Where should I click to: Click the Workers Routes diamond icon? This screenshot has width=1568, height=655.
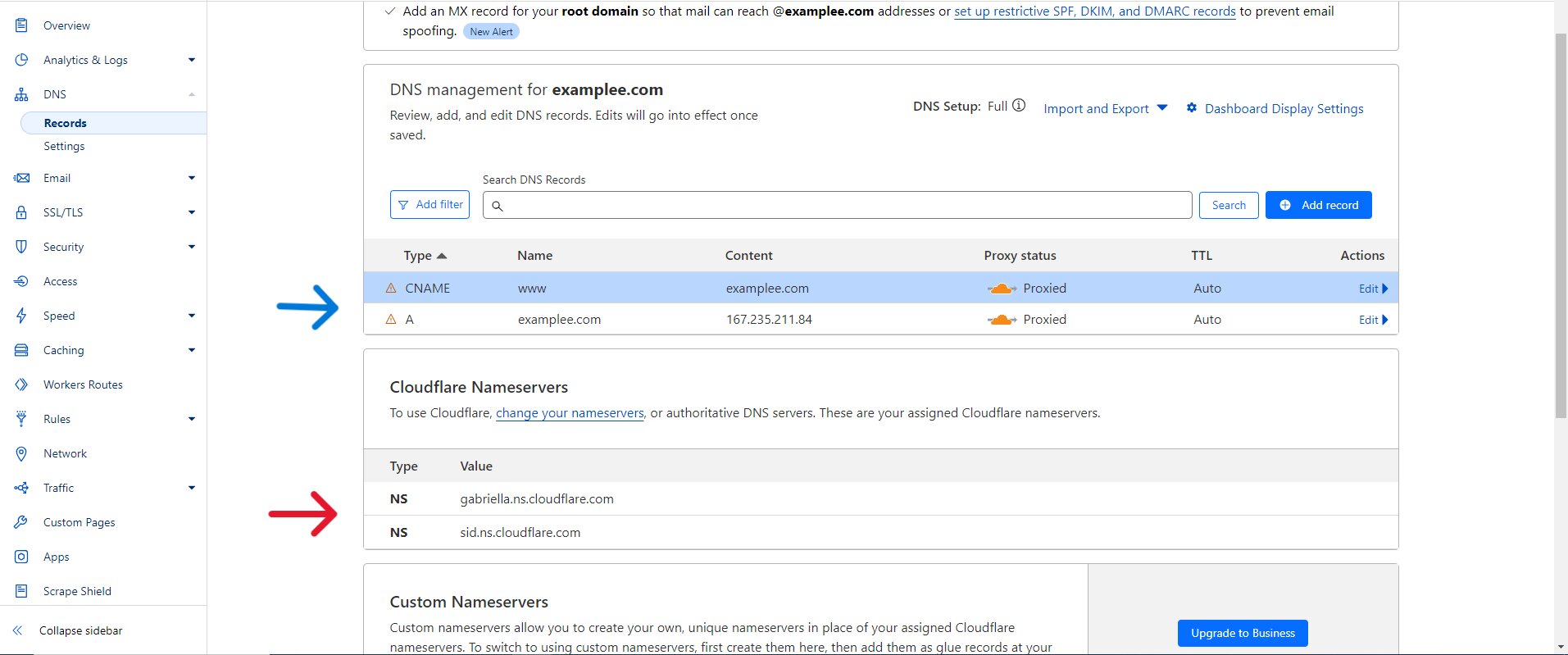[21, 384]
